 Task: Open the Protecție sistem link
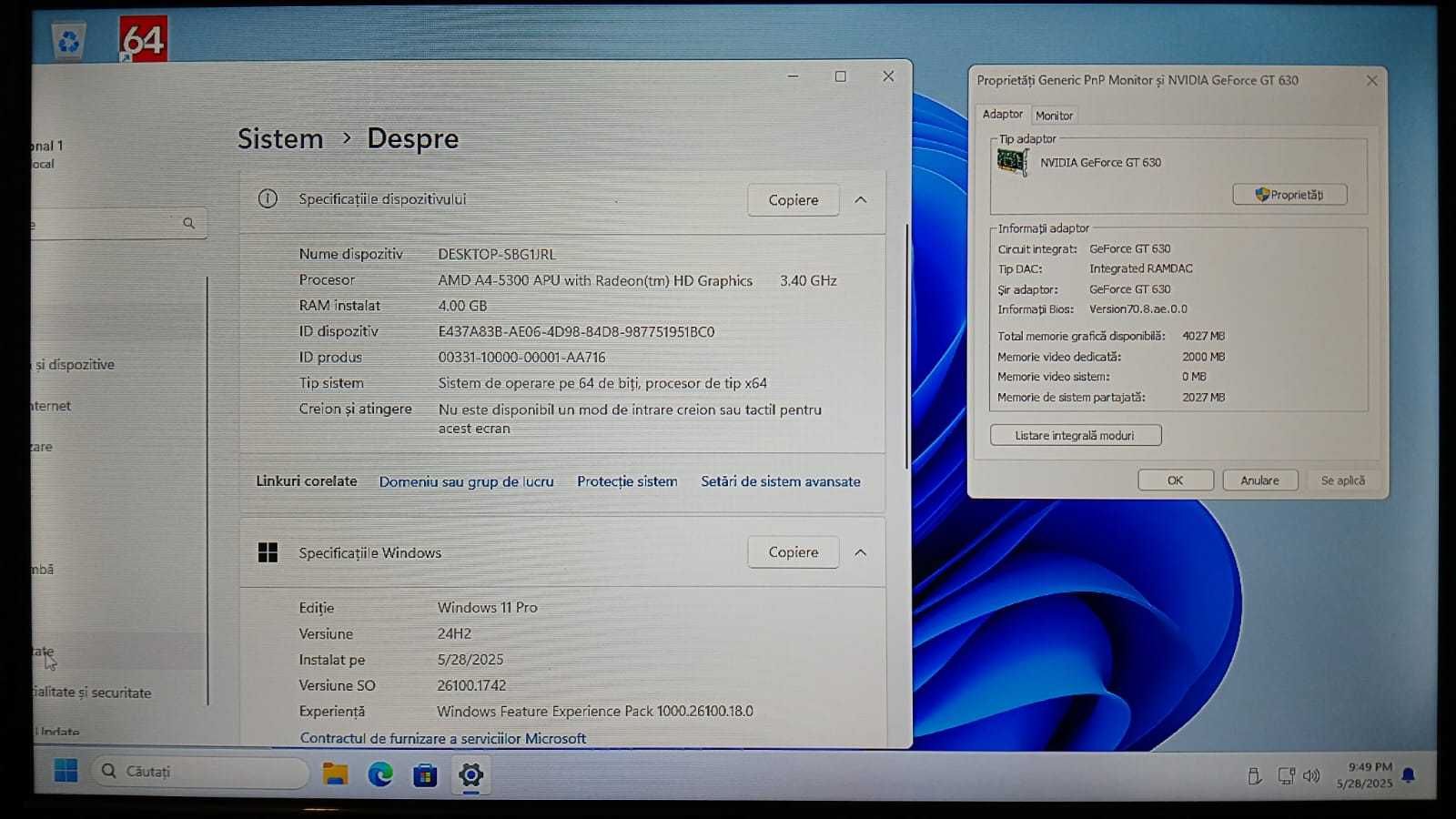click(x=627, y=481)
